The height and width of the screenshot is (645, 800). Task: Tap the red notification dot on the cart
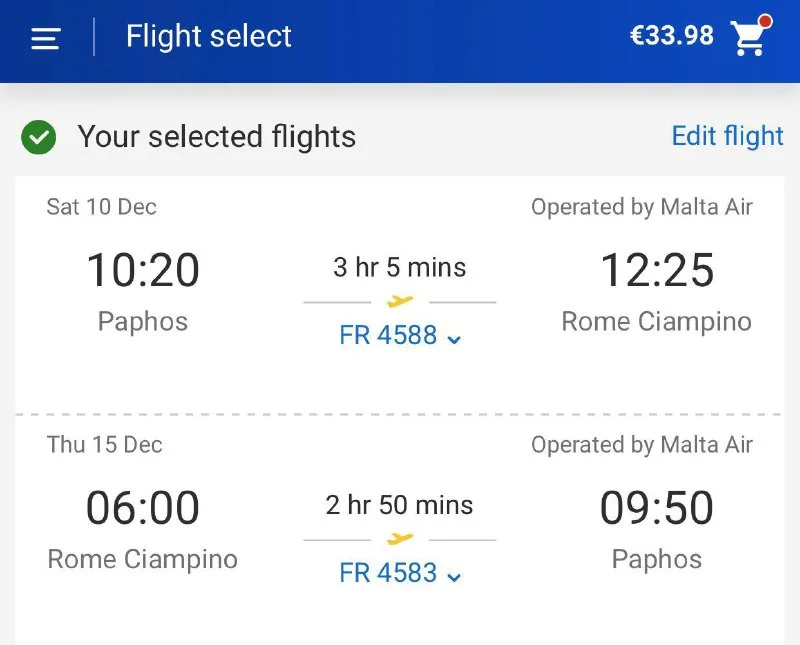(765, 21)
